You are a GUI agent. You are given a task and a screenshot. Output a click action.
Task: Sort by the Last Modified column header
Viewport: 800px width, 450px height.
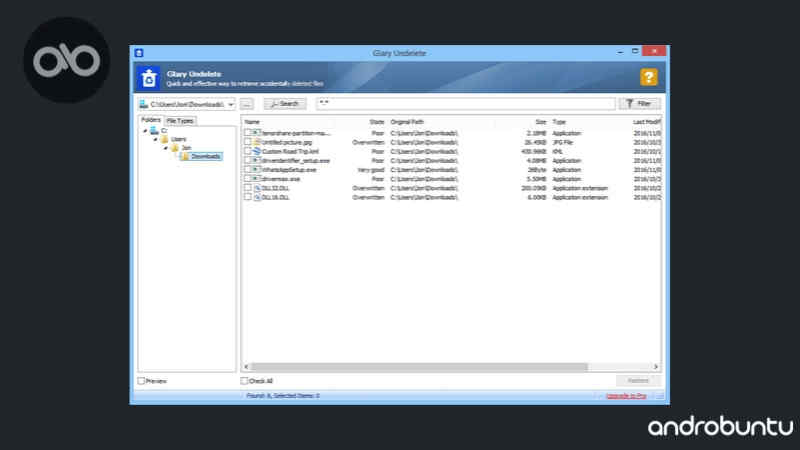646,122
